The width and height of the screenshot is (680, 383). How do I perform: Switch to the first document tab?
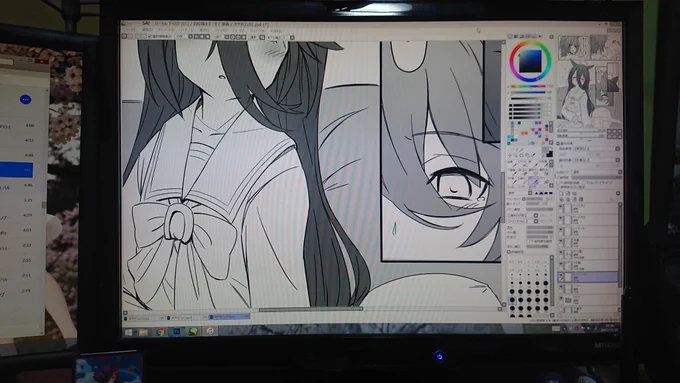(x=144, y=318)
